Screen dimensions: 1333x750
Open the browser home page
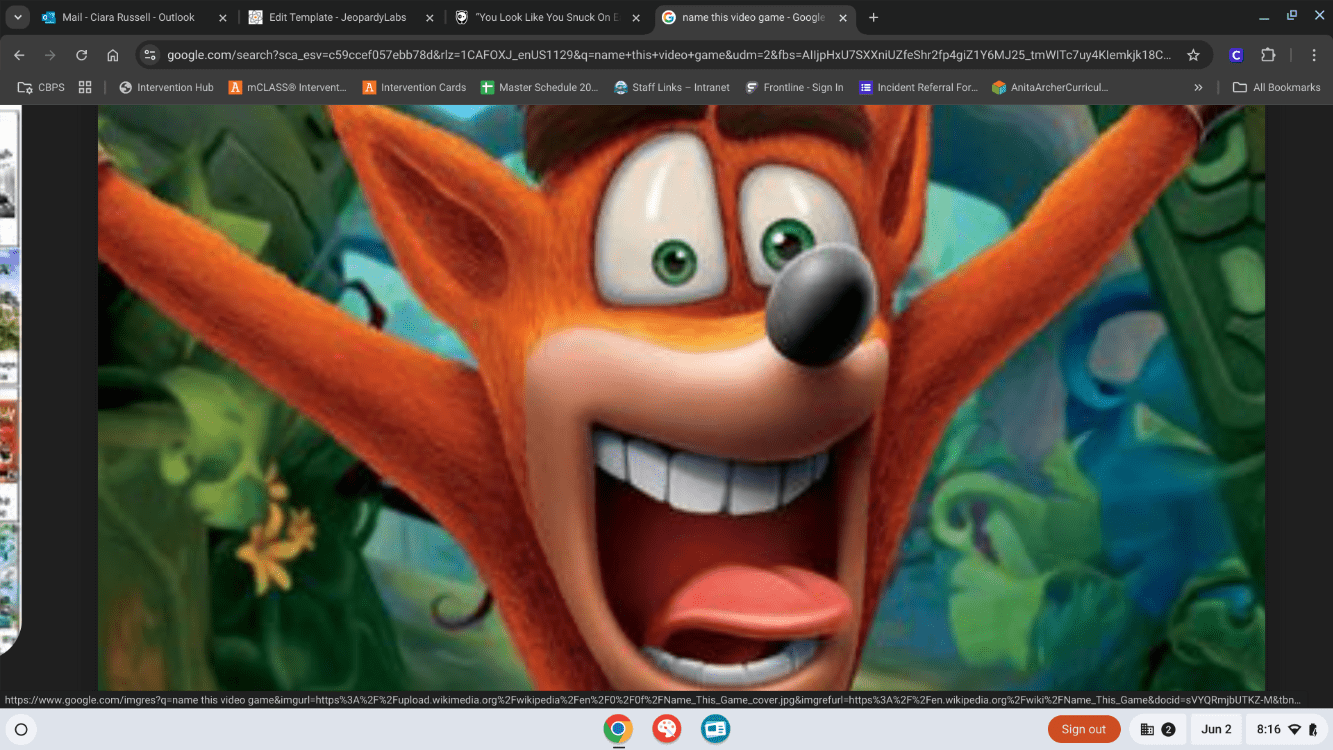tap(113, 55)
